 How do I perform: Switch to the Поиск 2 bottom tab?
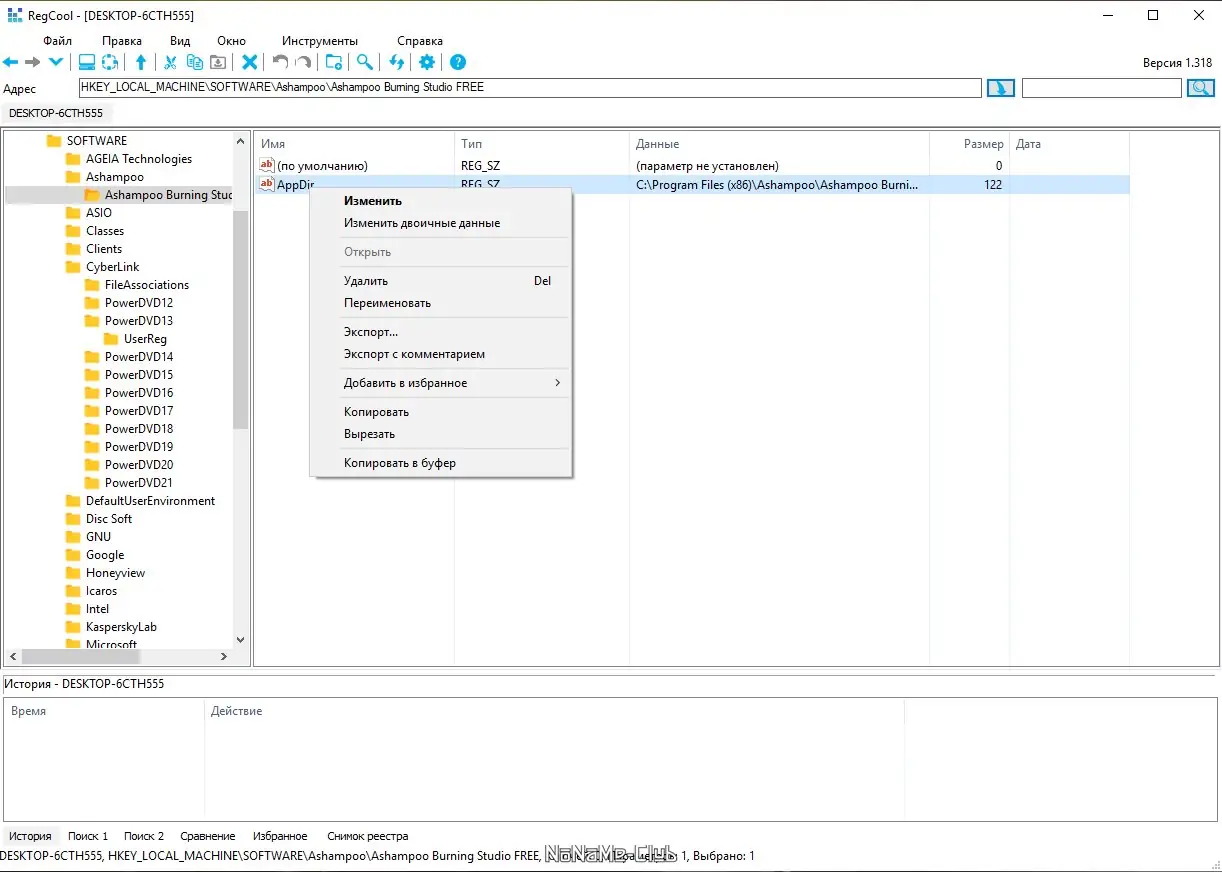(144, 836)
